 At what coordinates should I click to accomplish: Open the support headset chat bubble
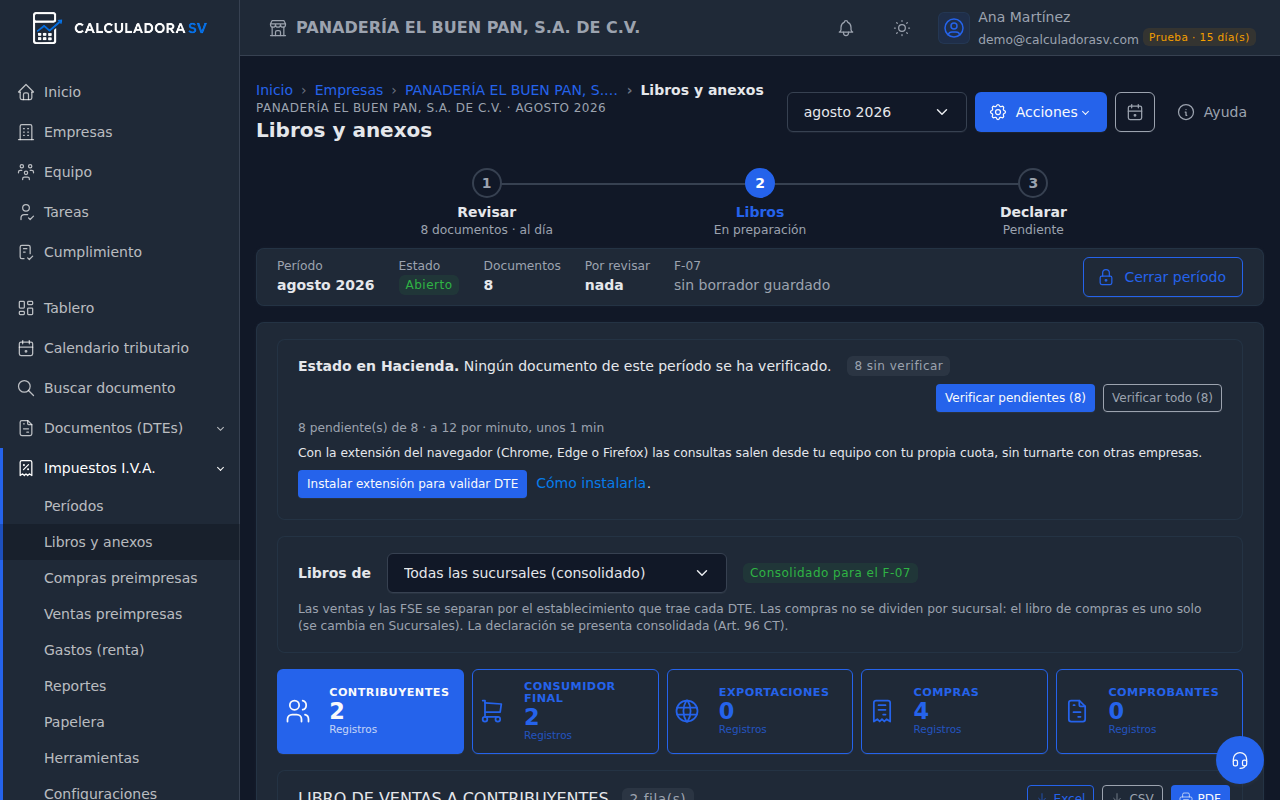tap(1240, 760)
